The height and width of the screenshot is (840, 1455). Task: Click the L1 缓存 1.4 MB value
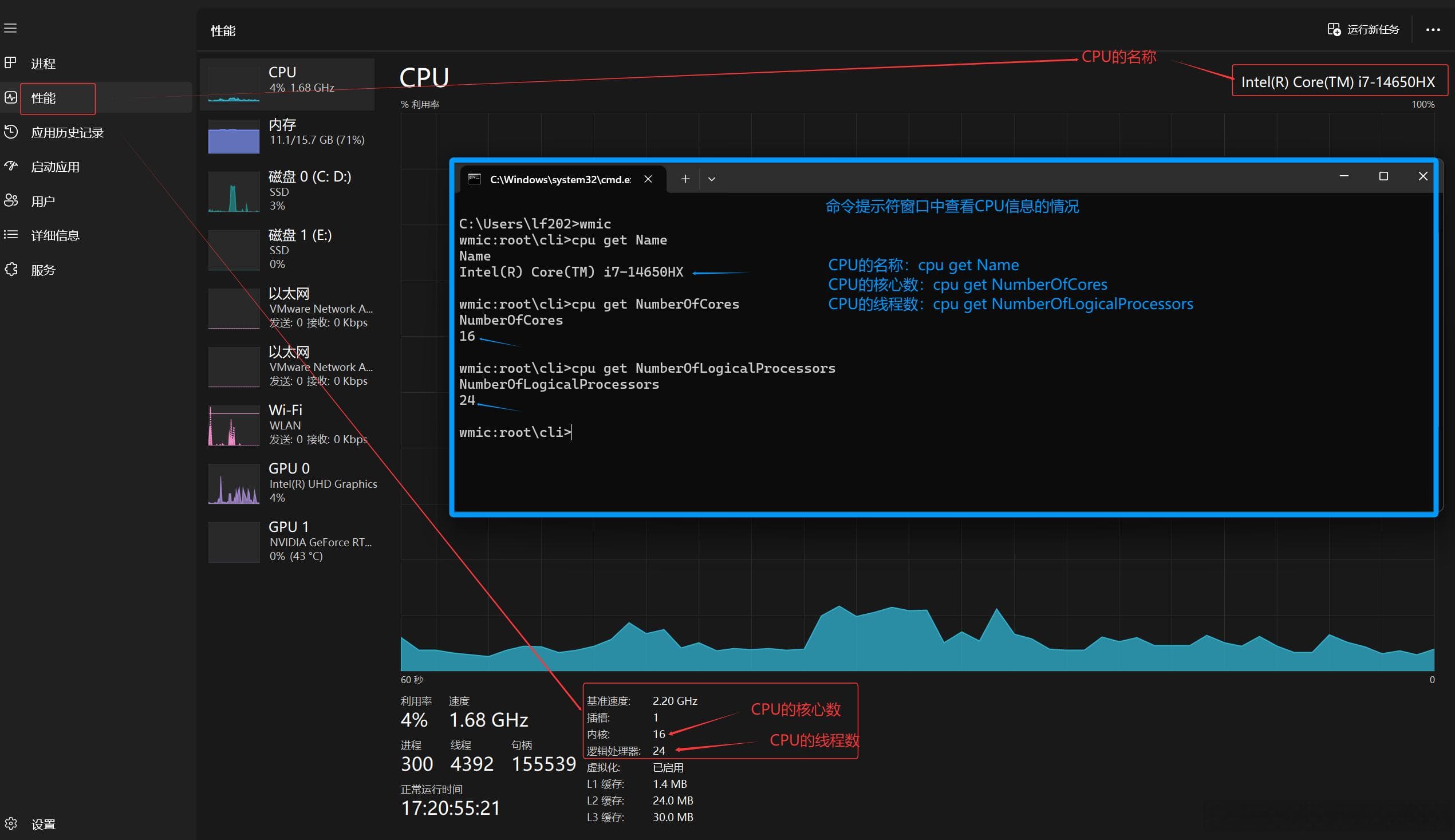point(669,784)
